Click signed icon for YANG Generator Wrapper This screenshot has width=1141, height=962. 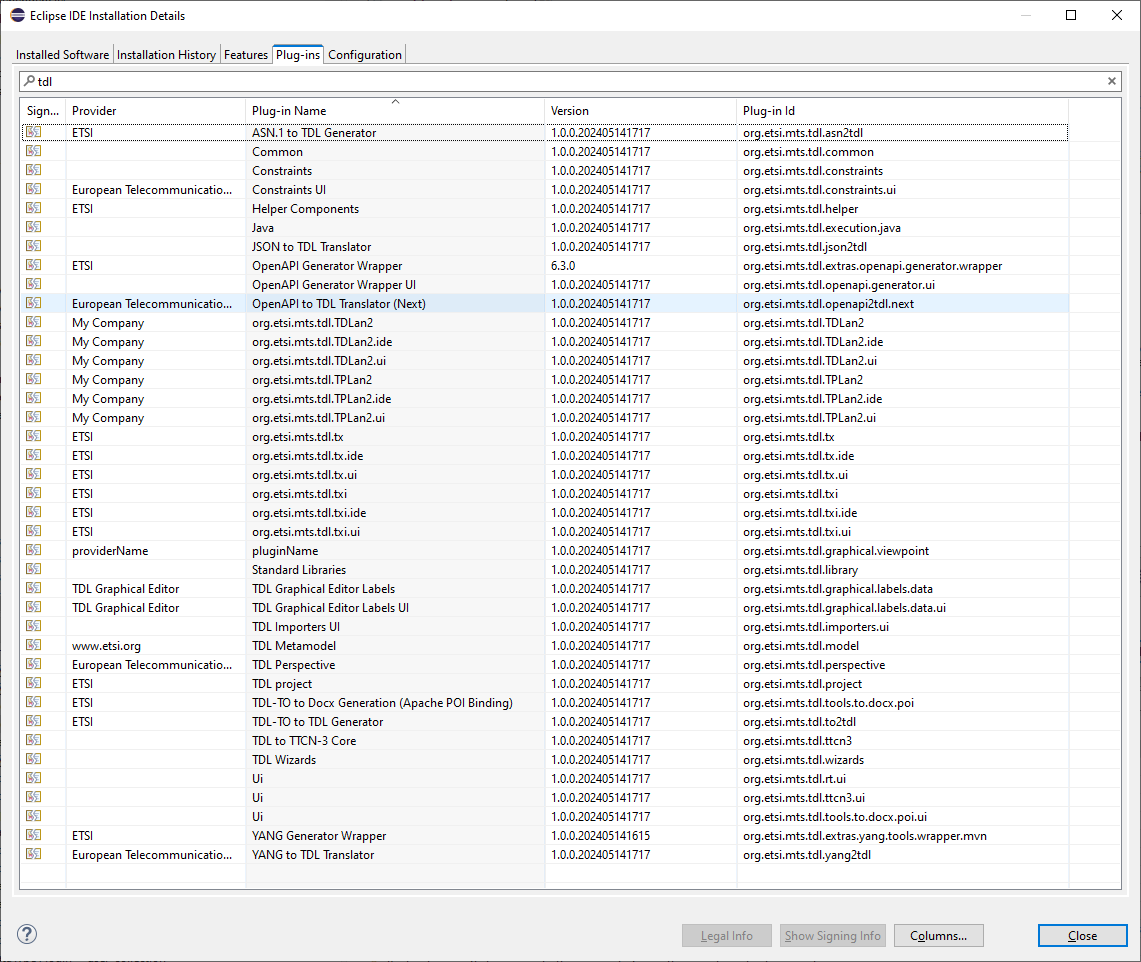pos(33,835)
